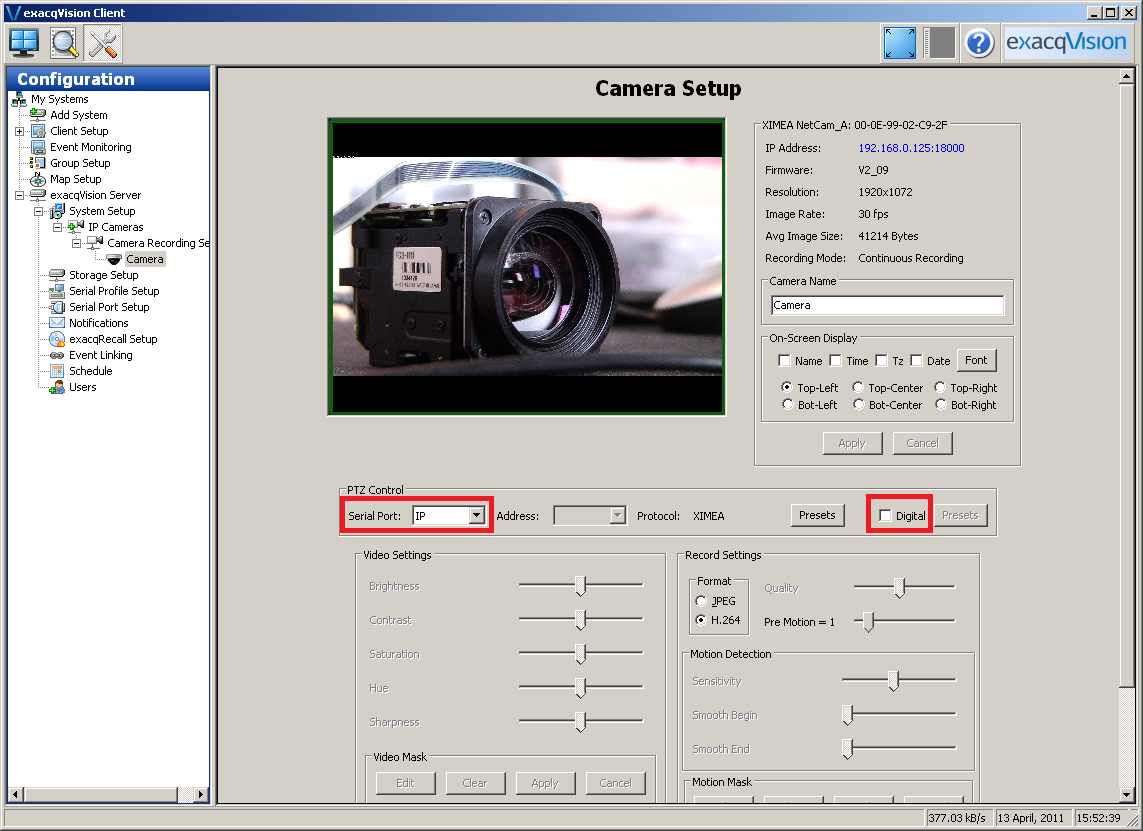This screenshot has height=831, width=1143.
Task: Click the vertical scrollbar down arrow
Action: [1126, 795]
